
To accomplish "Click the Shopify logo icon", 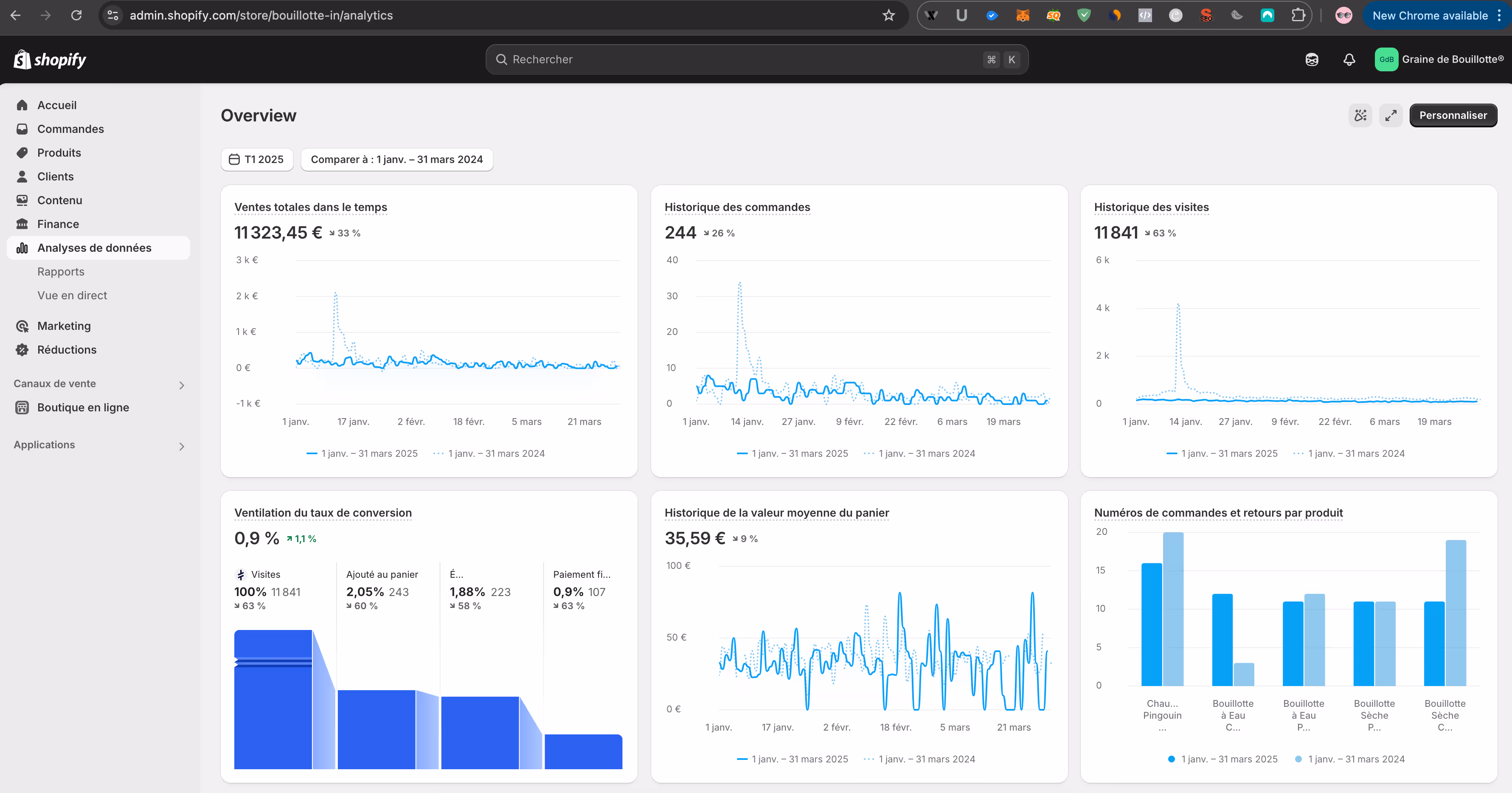I will pyautogui.click(x=22, y=59).
